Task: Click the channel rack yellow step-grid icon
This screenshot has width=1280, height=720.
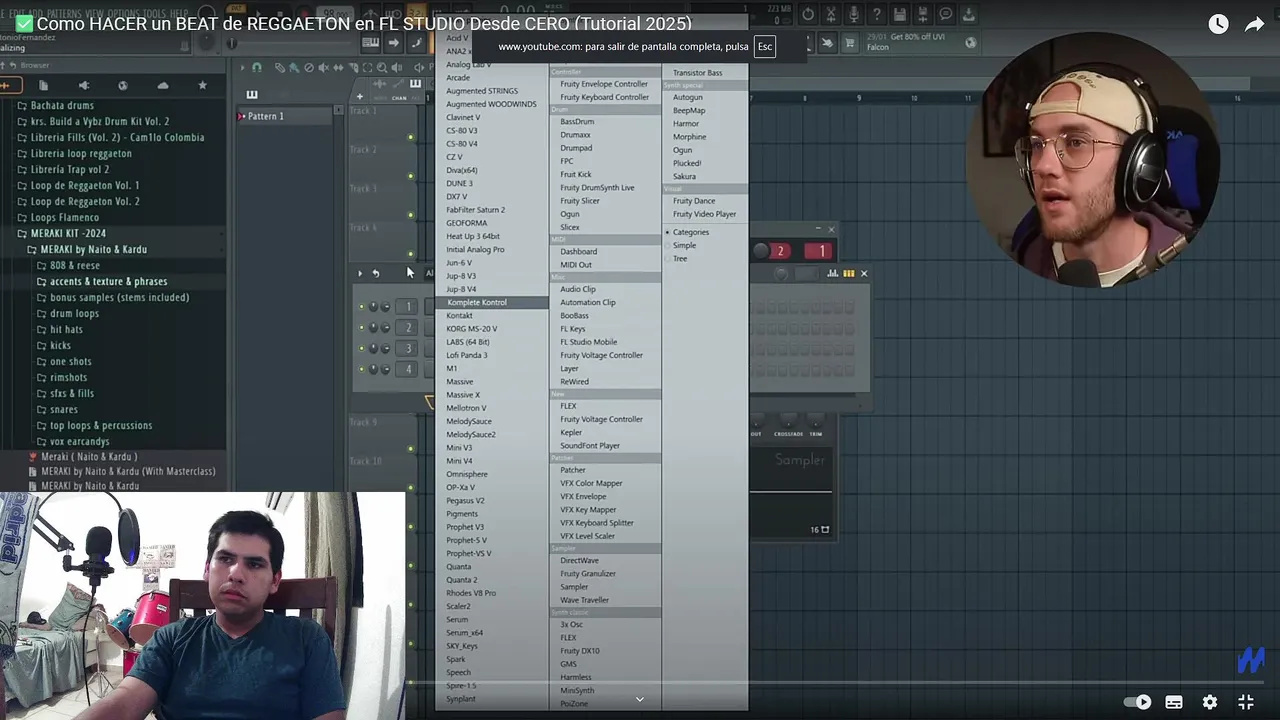Action: [x=848, y=273]
